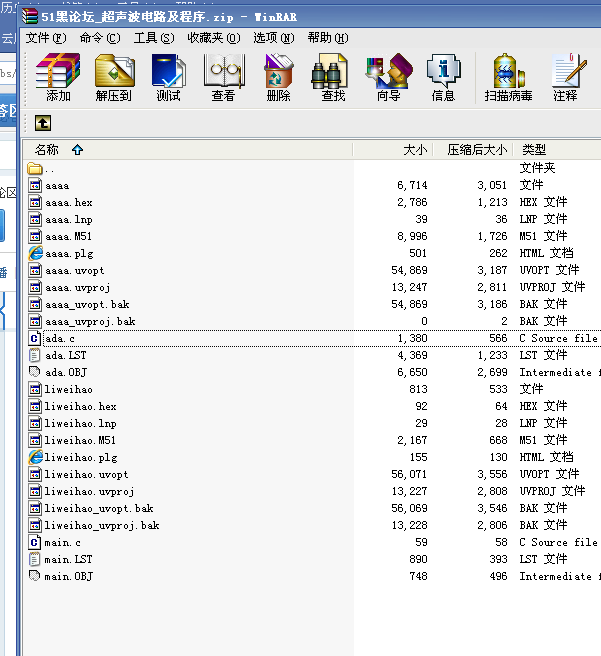Click the 添加 (Add) toolbar icon
The height and width of the screenshot is (656, 601).
click(x=58, y=77)
